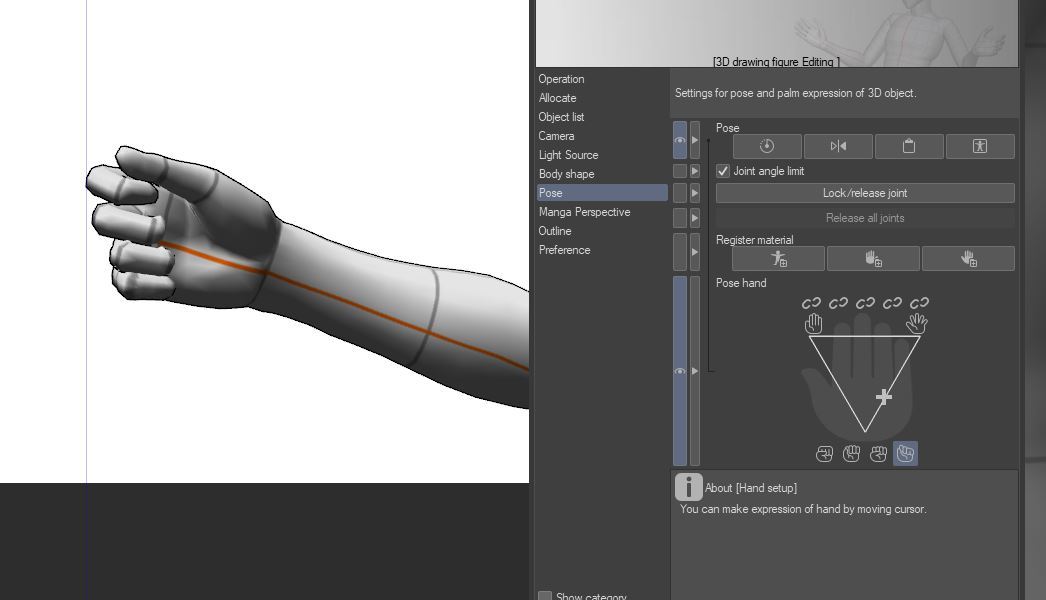
Task: Select the highlighted fourth fist preset icon
Action: (905, 454)
